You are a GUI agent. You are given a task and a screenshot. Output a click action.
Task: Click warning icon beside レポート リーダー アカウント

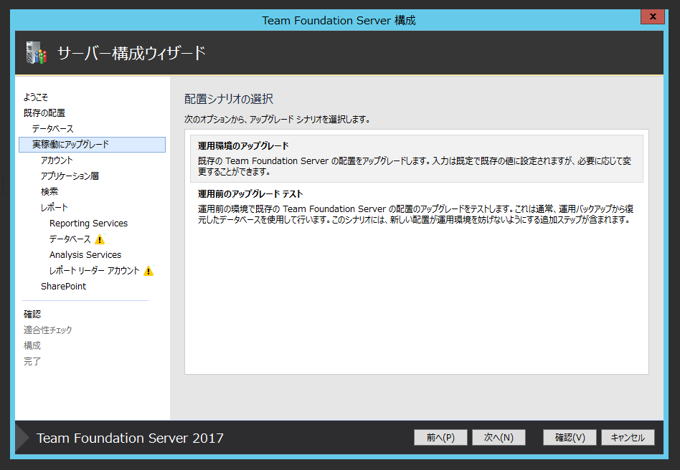[149, 271]
